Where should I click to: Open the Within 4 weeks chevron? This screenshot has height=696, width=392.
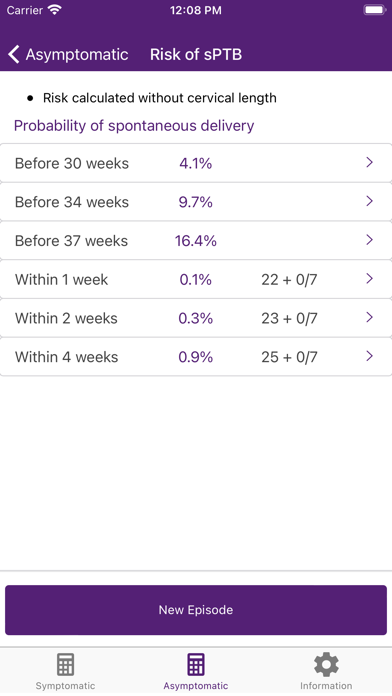[369, 356]
